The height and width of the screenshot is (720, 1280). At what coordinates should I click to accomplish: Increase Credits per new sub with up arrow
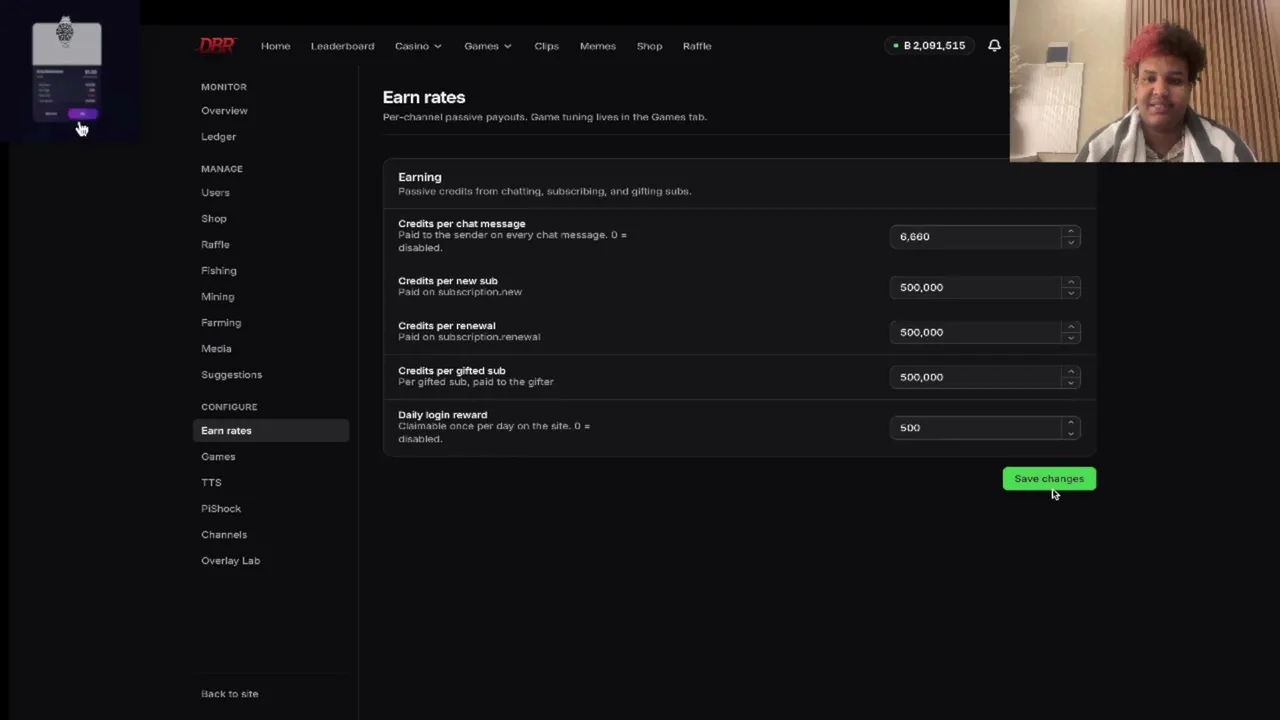(x=1071, y=282)
